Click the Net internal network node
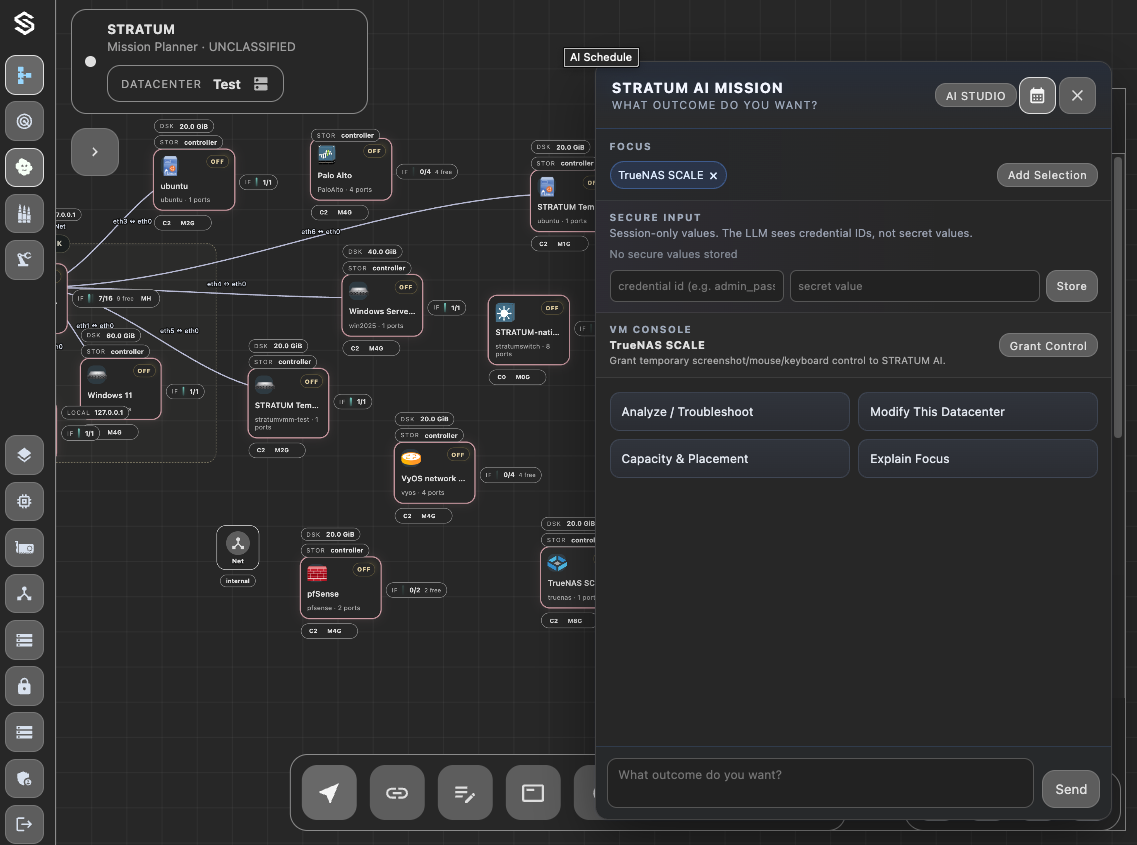Viewport: 1137px width, 845px height. pos(237,548)
